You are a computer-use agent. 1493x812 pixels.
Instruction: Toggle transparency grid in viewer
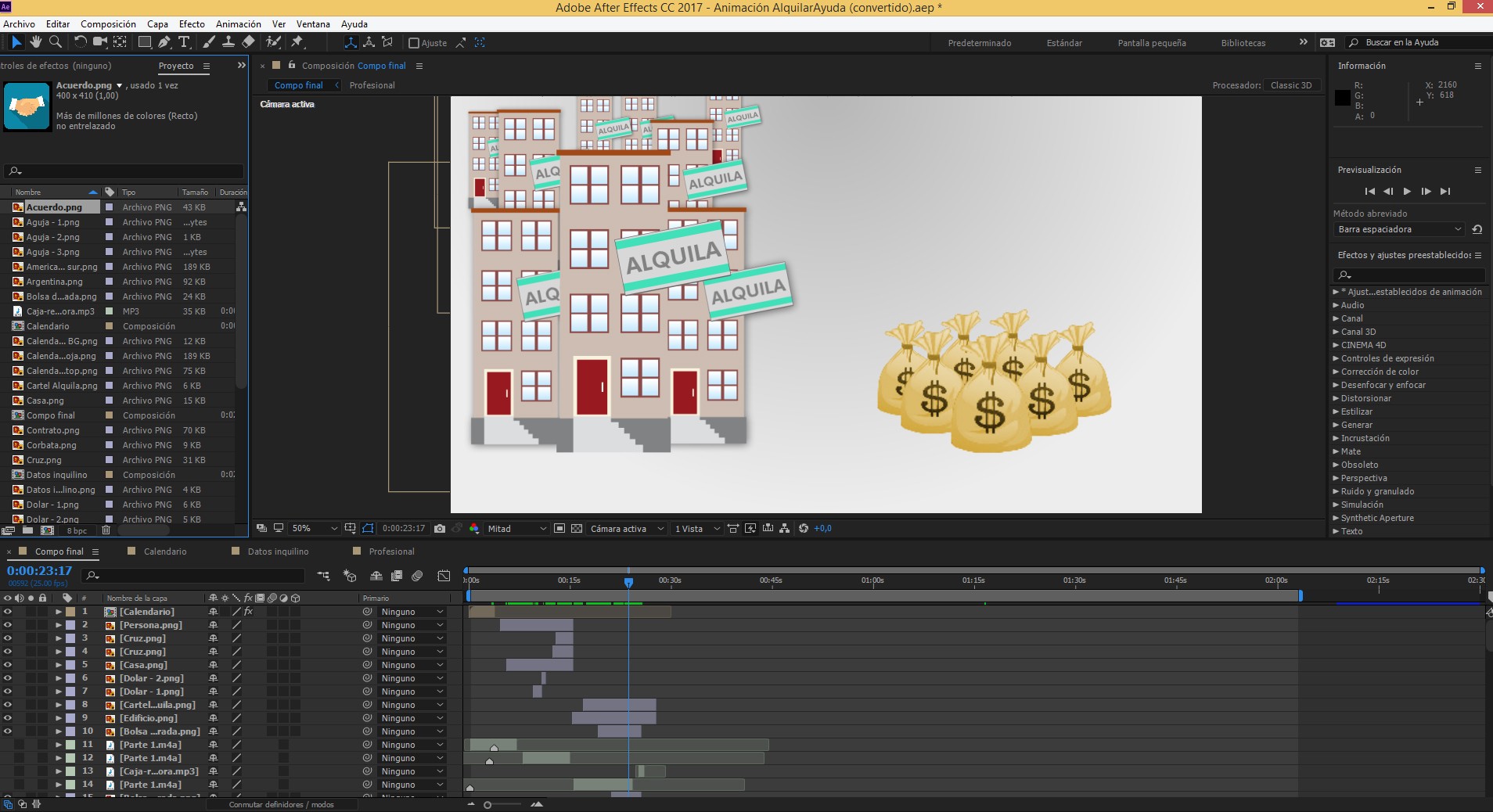(x=577, y=529)
